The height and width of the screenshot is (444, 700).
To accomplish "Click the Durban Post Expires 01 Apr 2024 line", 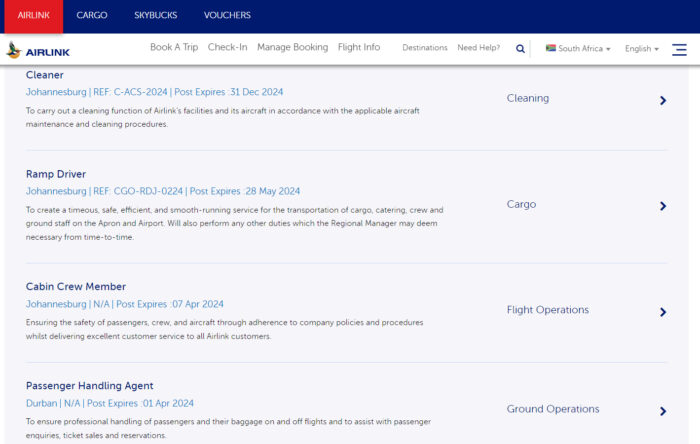I will coord(110,403).
